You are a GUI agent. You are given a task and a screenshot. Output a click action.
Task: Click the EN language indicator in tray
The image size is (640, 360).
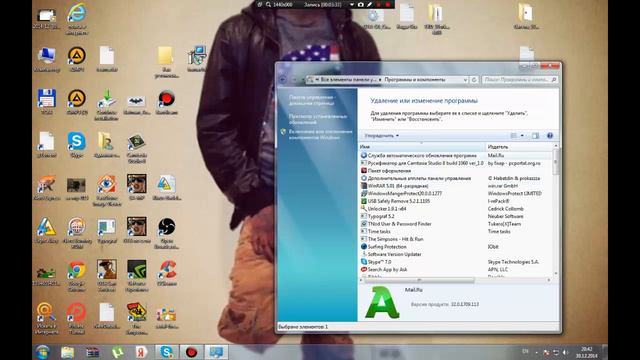point(524,351)
